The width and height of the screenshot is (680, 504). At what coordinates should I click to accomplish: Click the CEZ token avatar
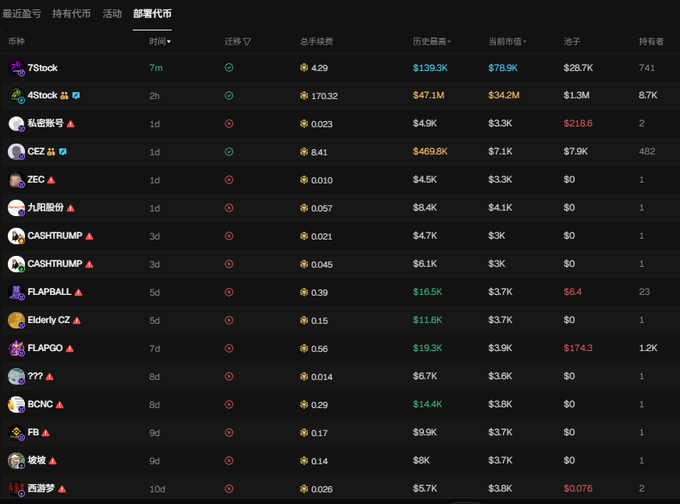16,152
